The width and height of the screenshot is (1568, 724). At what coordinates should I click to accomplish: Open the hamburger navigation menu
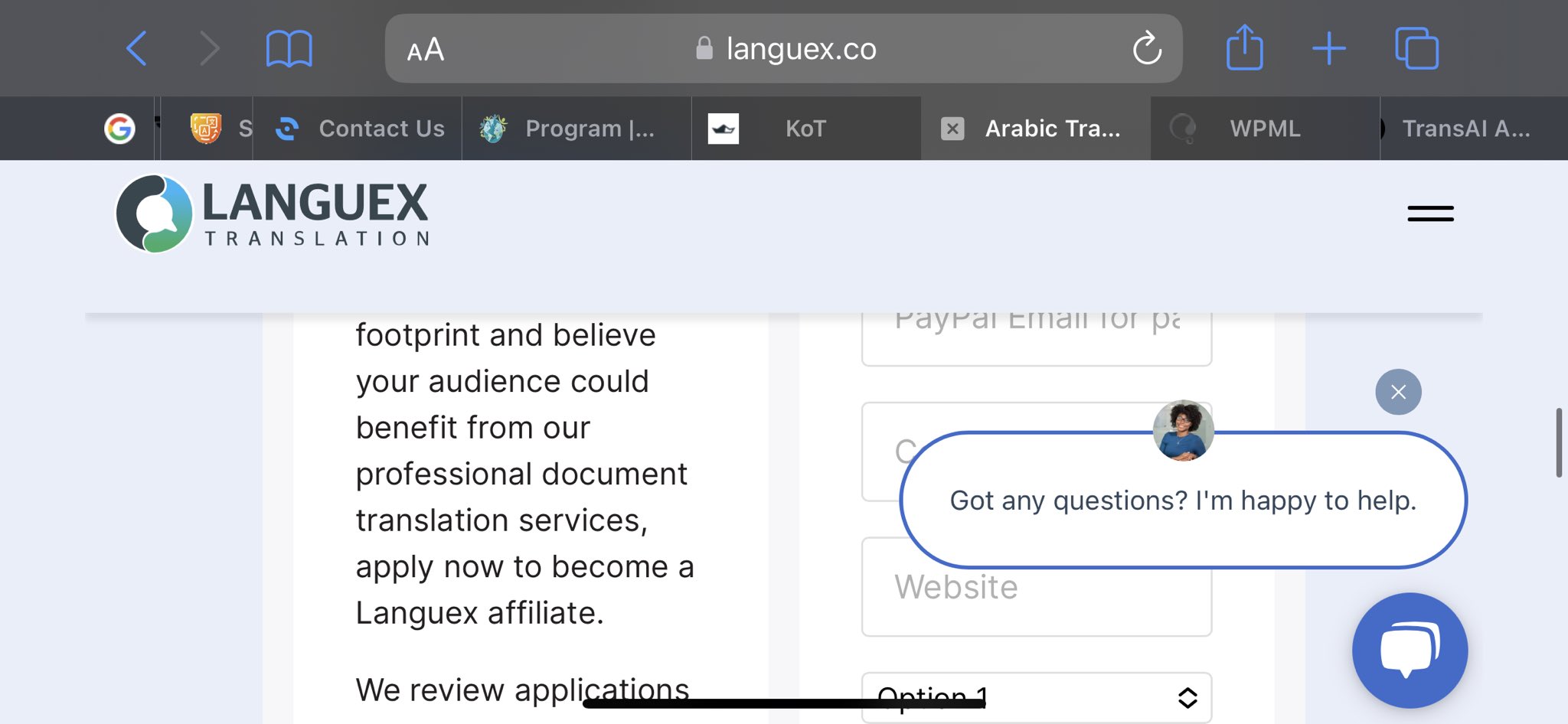[1430, 214]
